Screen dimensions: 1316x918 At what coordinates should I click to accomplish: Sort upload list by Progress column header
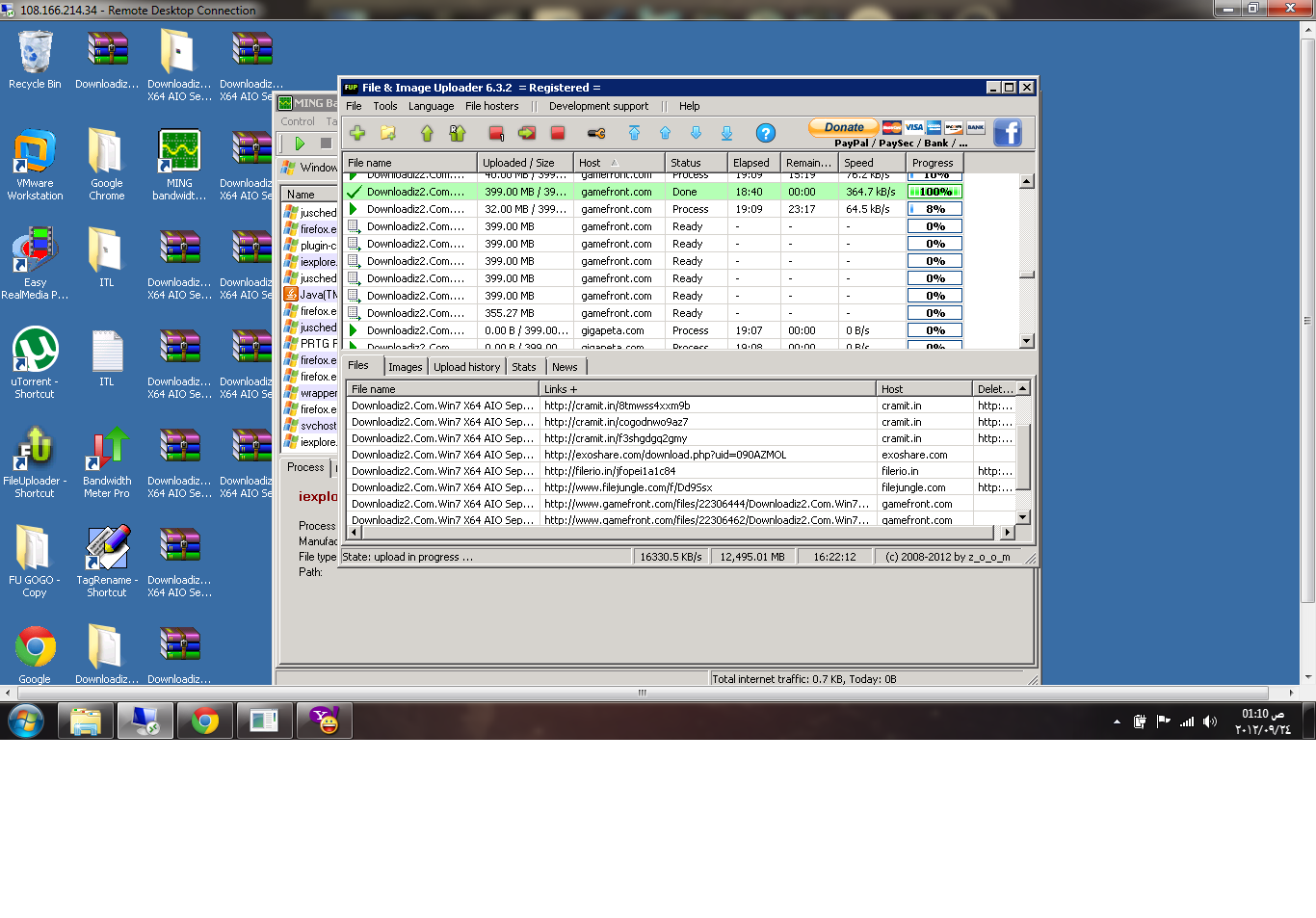[x=934, y=163]
